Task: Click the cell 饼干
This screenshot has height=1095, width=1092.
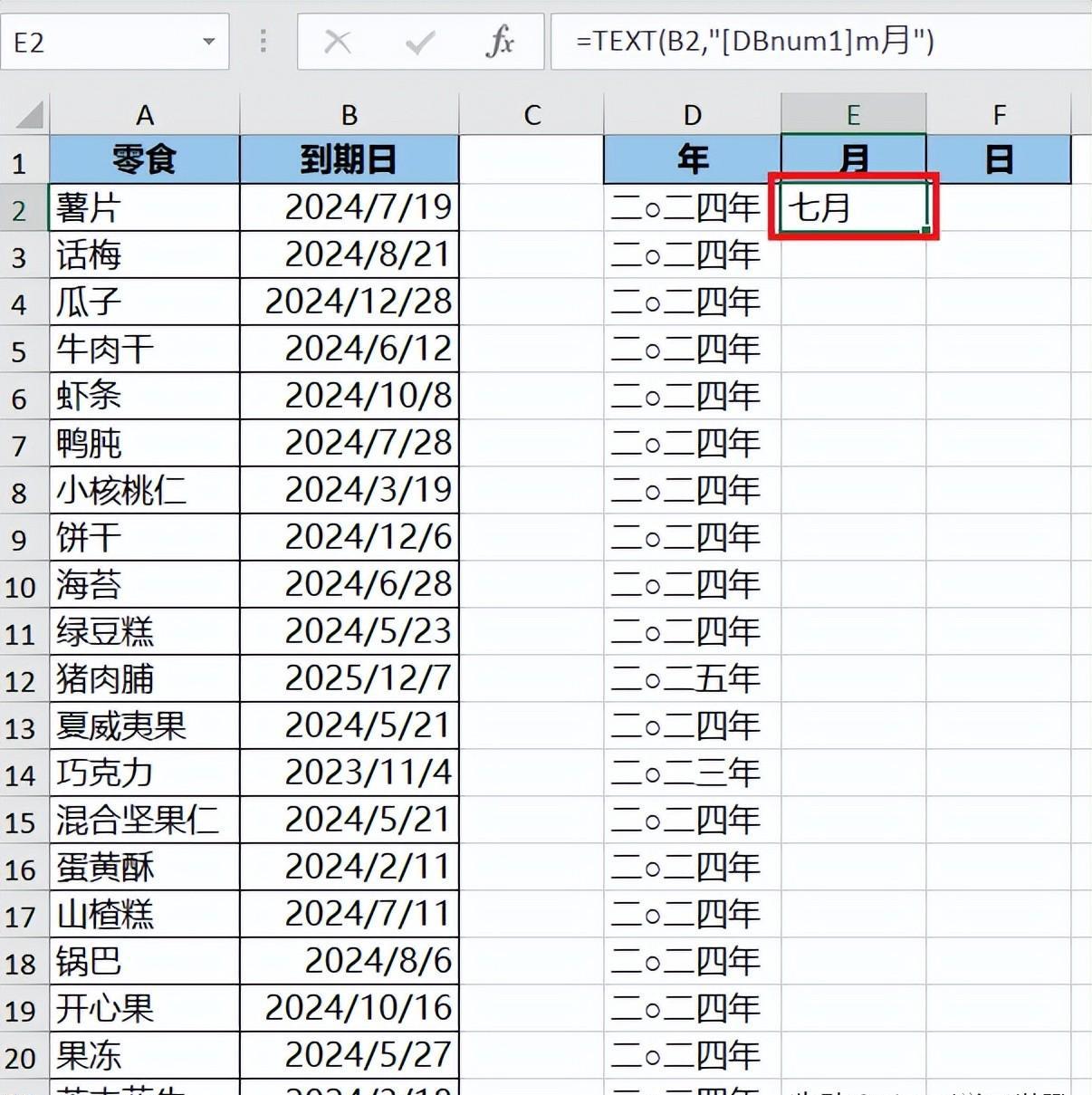Action: coord(145,537)
